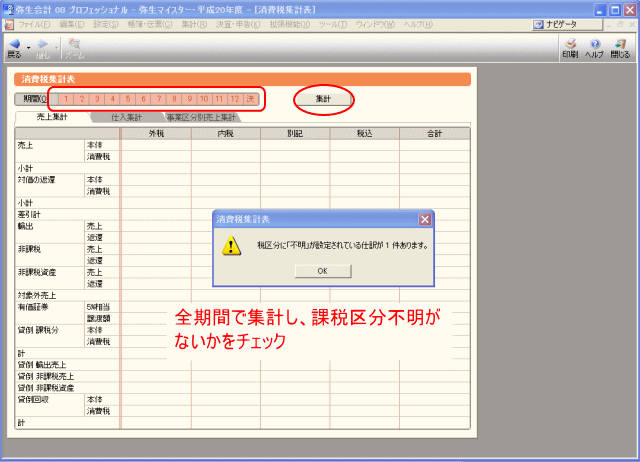Select period month 6
This screenshot has height=462, width=640.
(143, 99)
